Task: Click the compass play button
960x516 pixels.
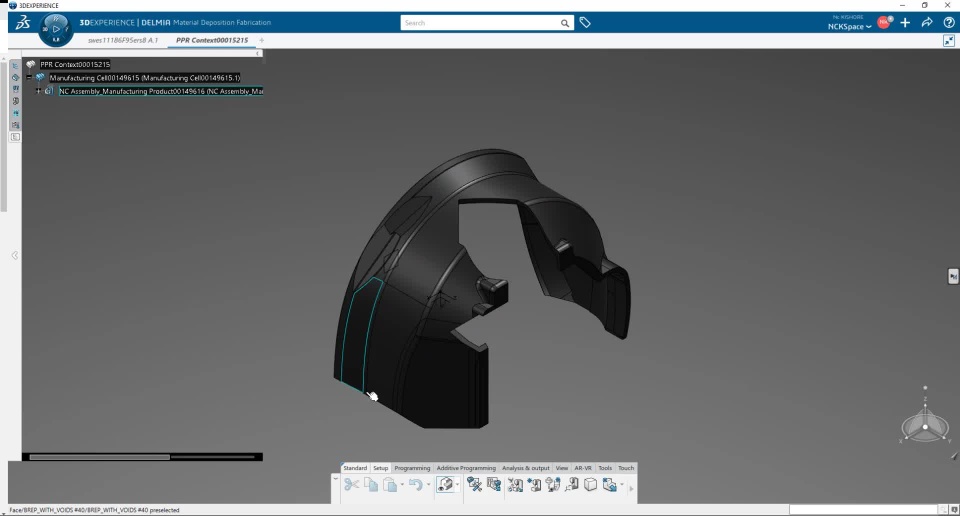Action: [56, 29]
